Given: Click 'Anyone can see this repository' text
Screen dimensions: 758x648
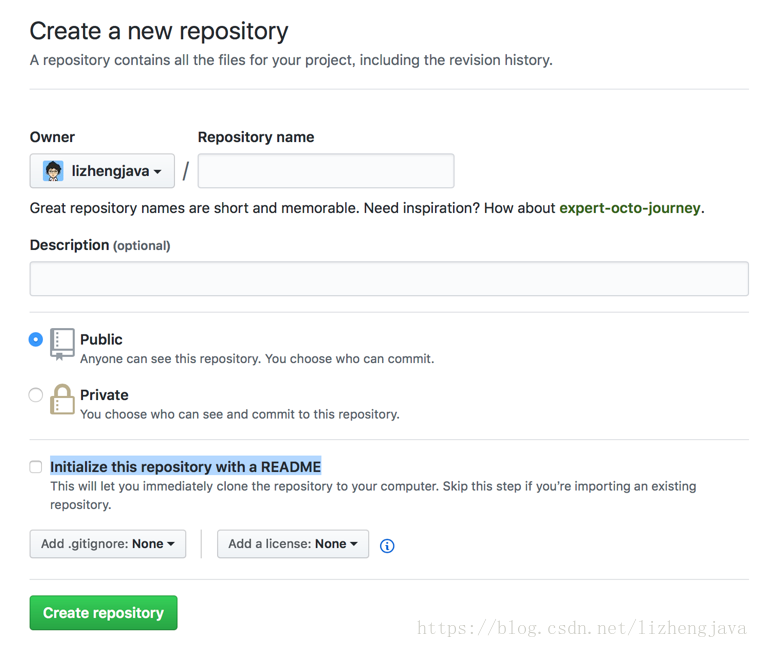Looking at the screenshot, I should pos(257,359).
